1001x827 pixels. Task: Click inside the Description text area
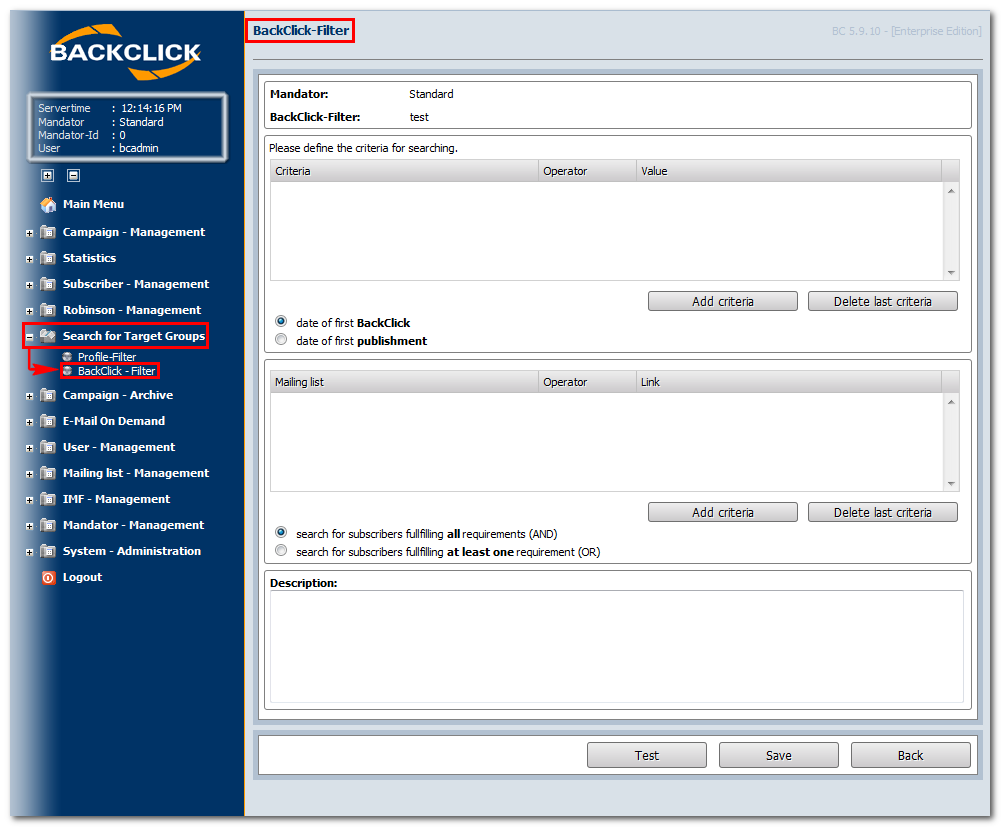coord(617,646)
